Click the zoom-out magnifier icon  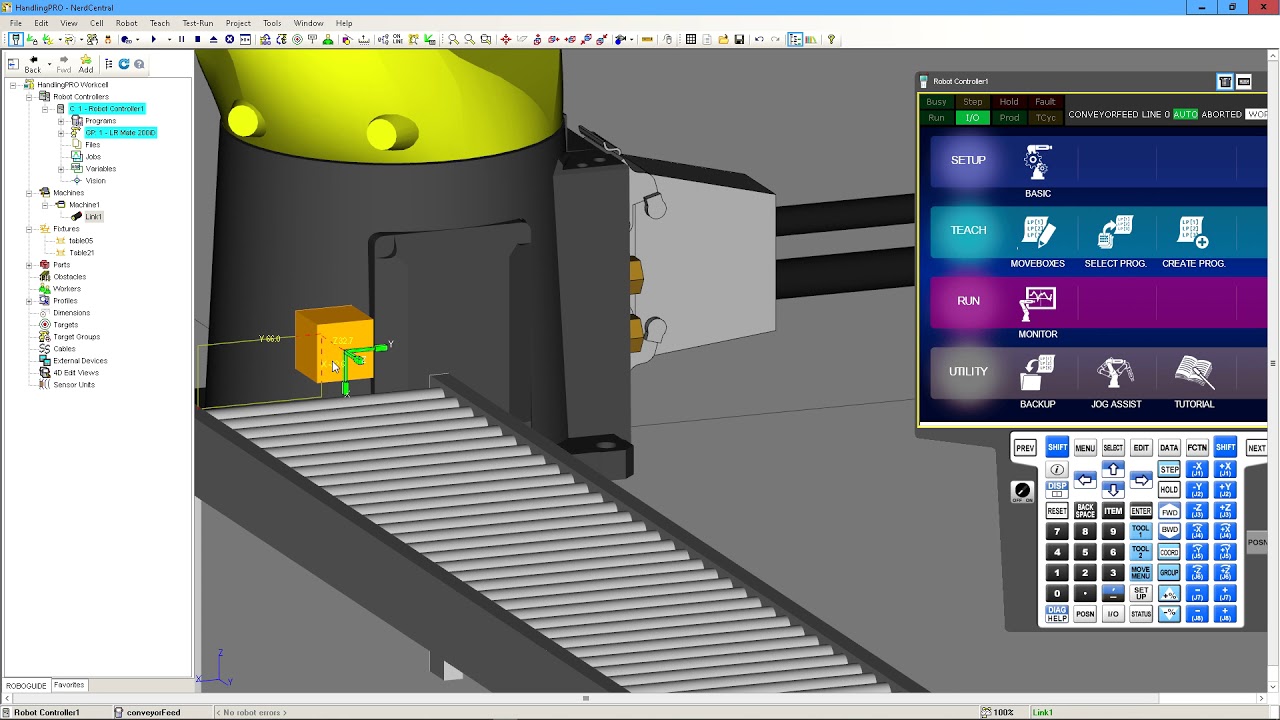(469, 39)
